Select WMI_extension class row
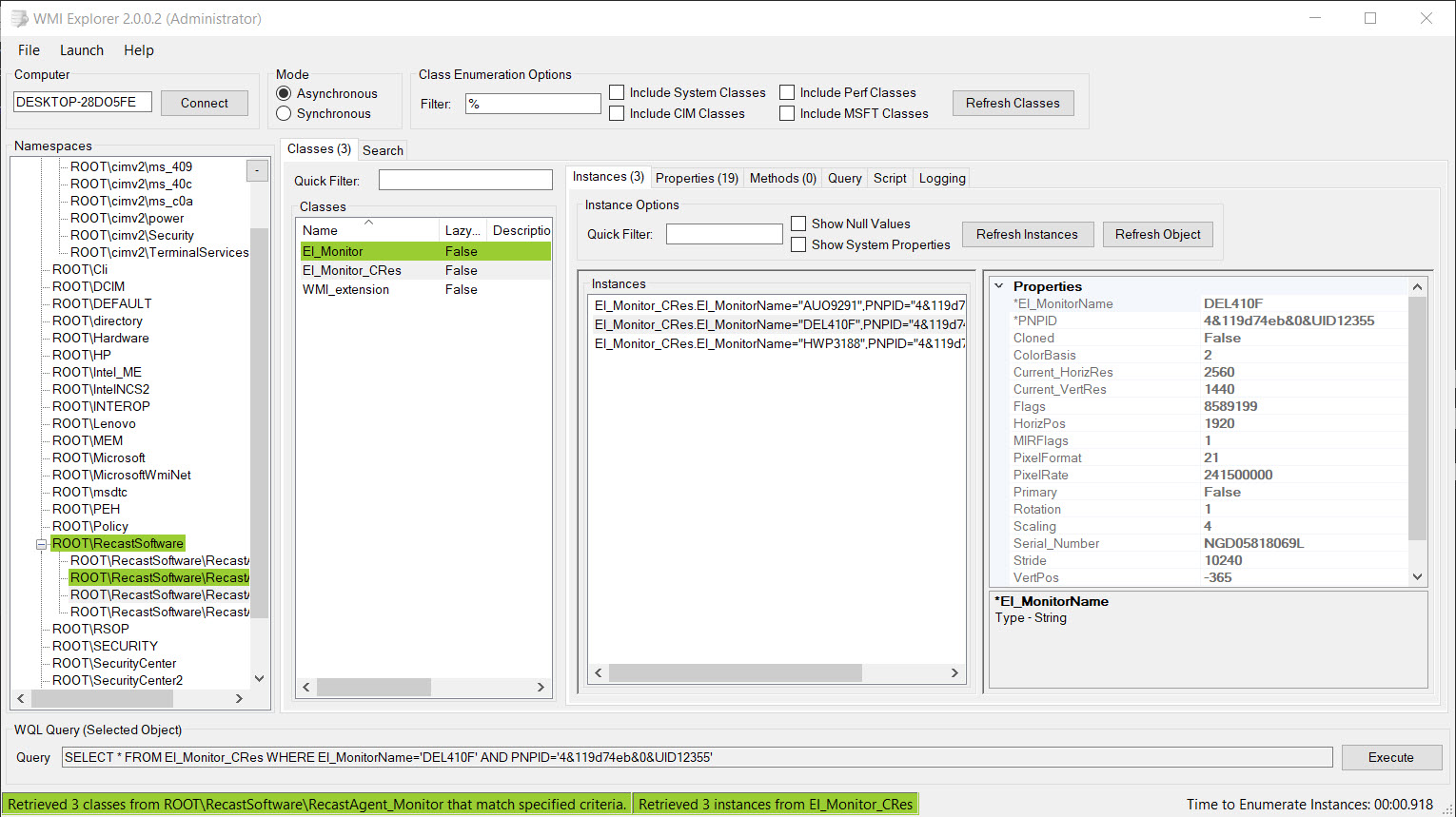The image size is (1456, 817). [424, 289]
